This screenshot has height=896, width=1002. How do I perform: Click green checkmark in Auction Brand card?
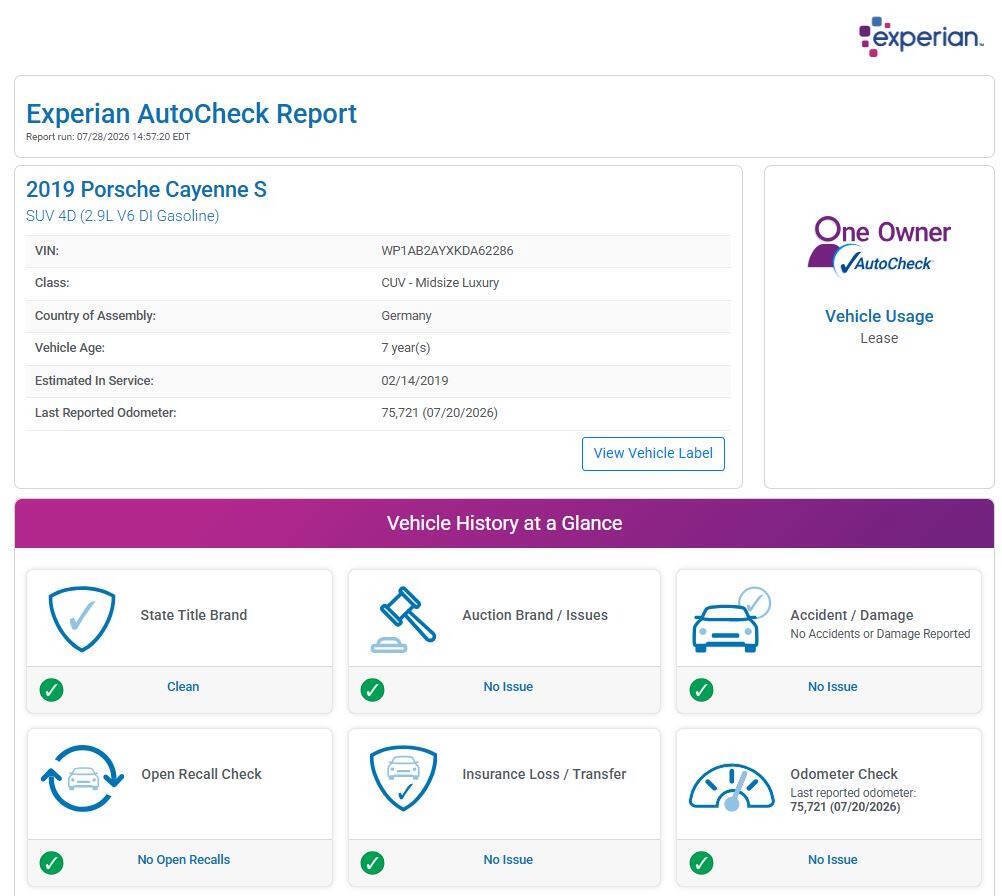tap(372, 690)
